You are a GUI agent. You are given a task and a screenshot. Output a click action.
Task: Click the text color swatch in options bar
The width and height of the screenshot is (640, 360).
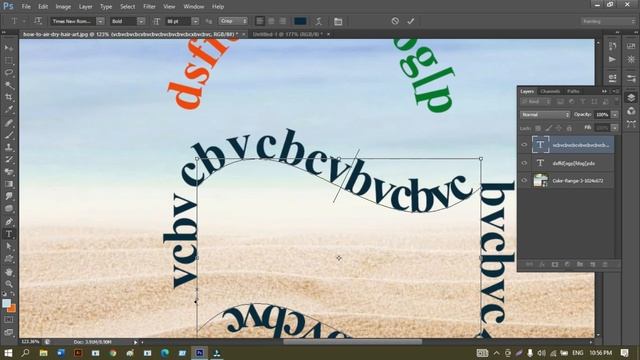(x=300, y=21)
